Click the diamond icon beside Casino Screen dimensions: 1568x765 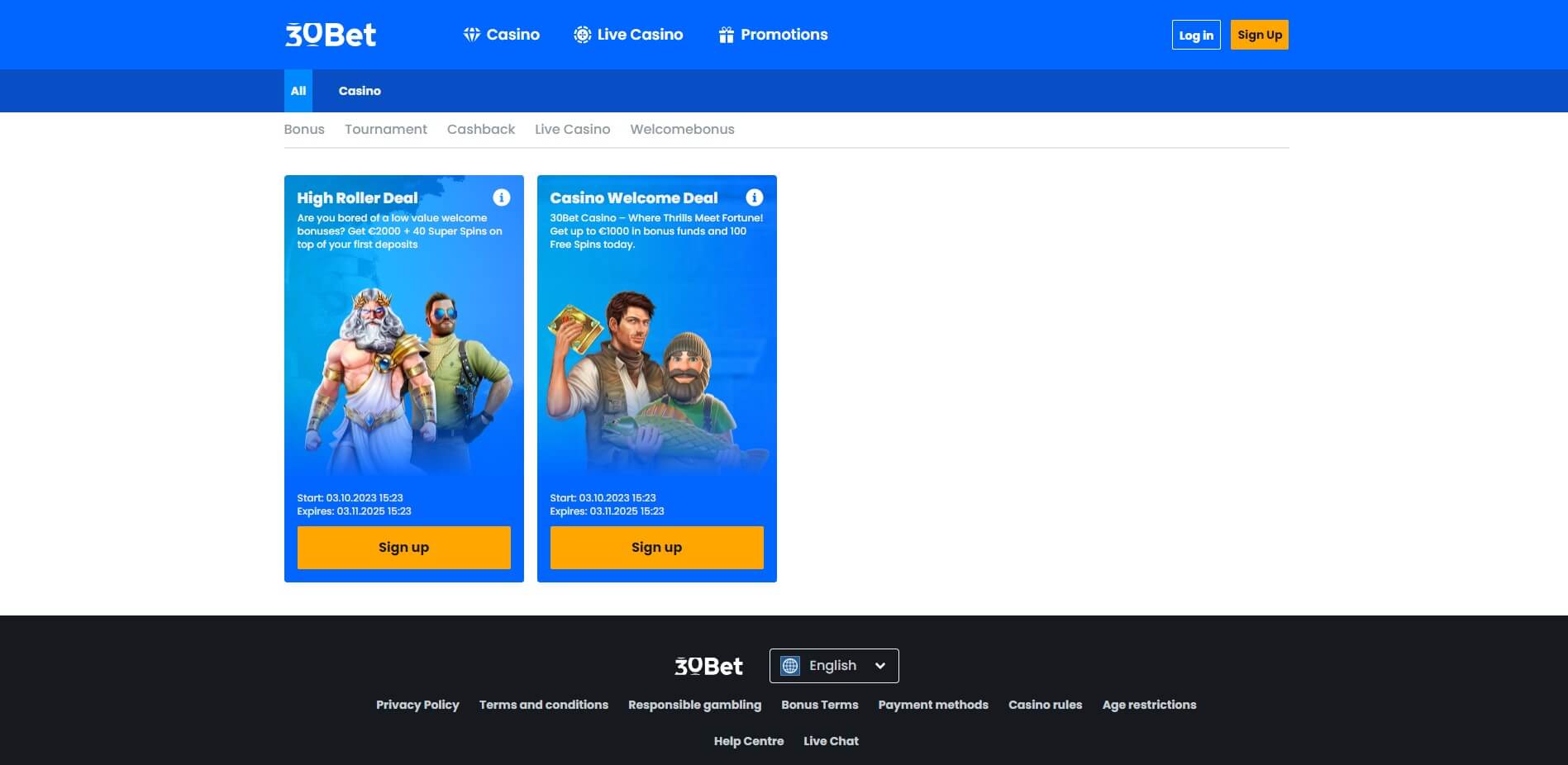click(x=472, y=35)
